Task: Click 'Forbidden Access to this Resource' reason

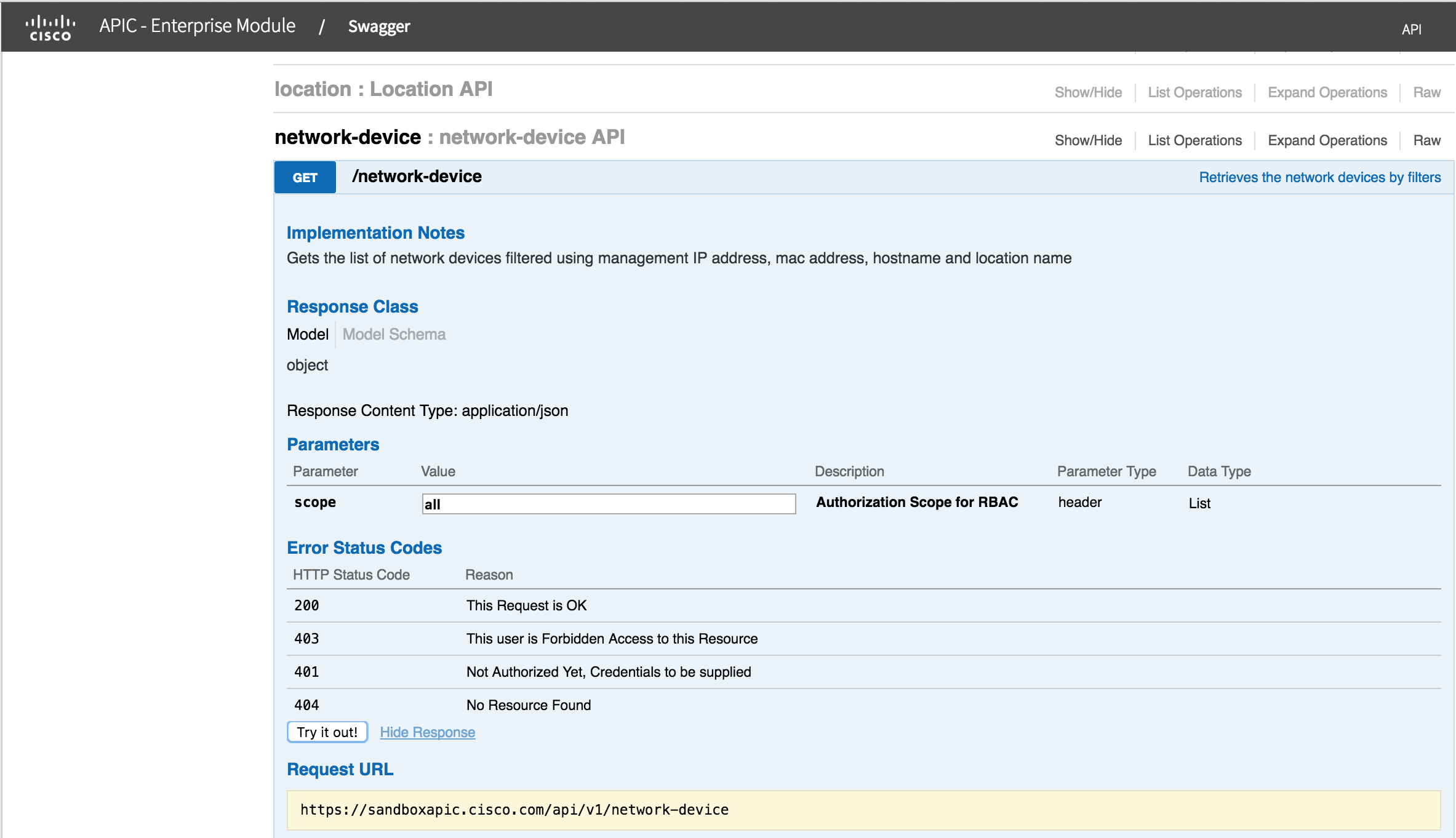Action: pyautogui.click(x=612, y=639)
